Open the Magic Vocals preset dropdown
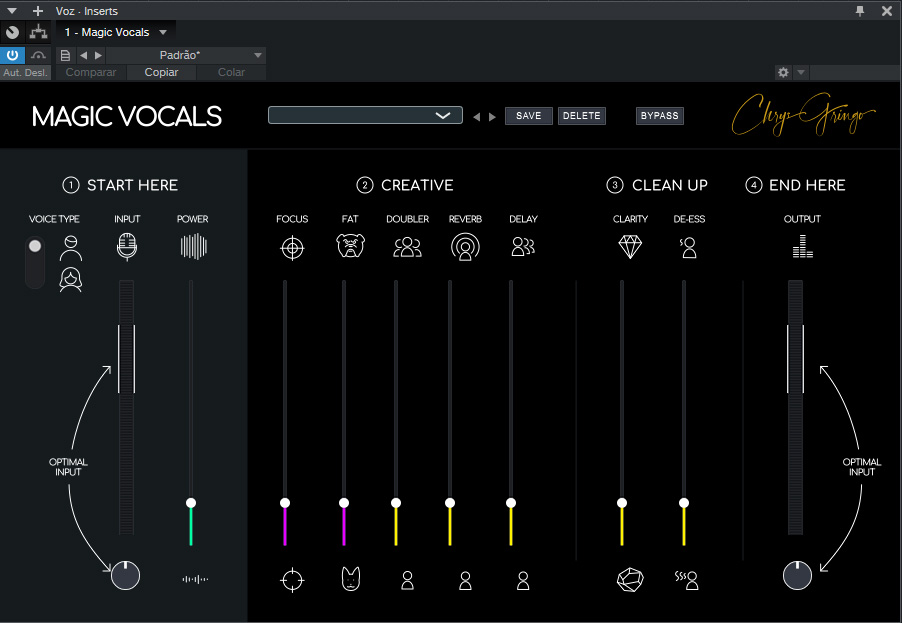Screen dimensions: 902x623 tap(365, 115)
